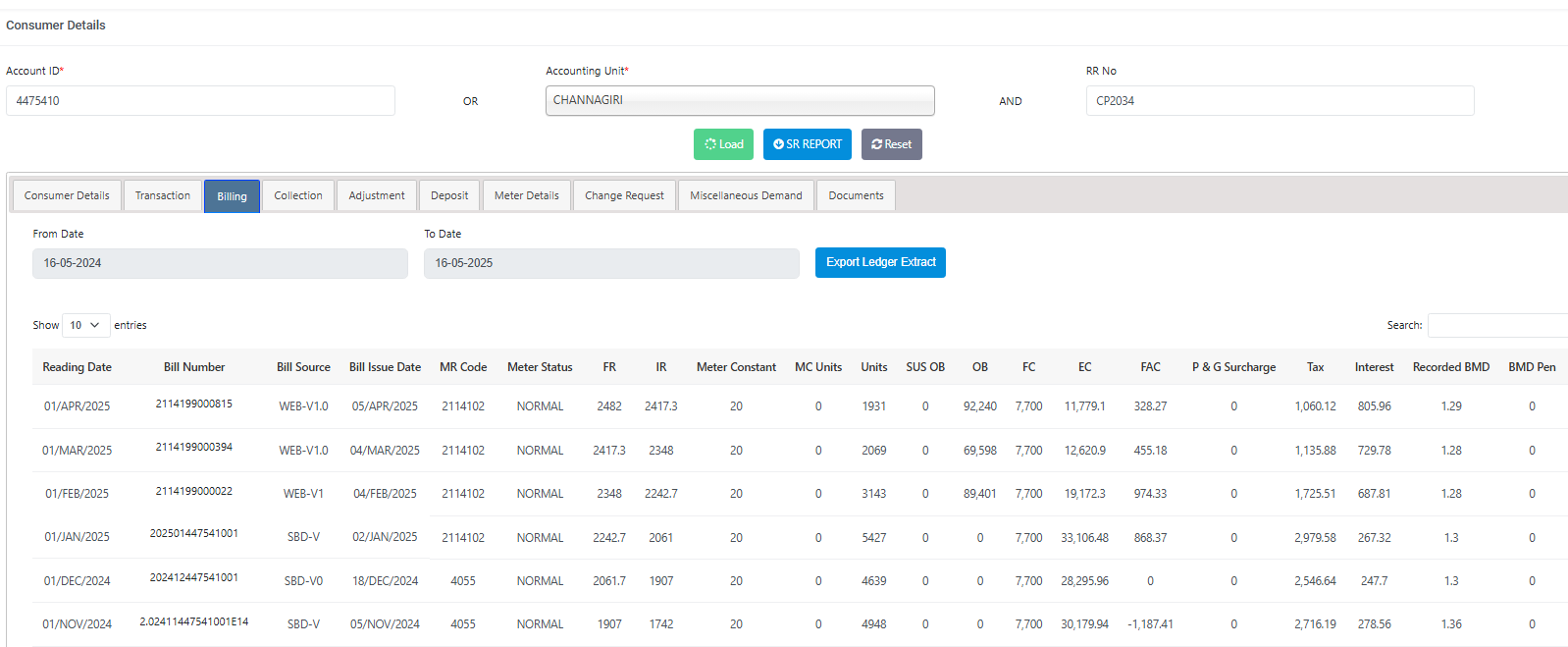The width and height of the screenshot is (1568, 647).
Task: Sort by Reading Date column
Action: 77,367
